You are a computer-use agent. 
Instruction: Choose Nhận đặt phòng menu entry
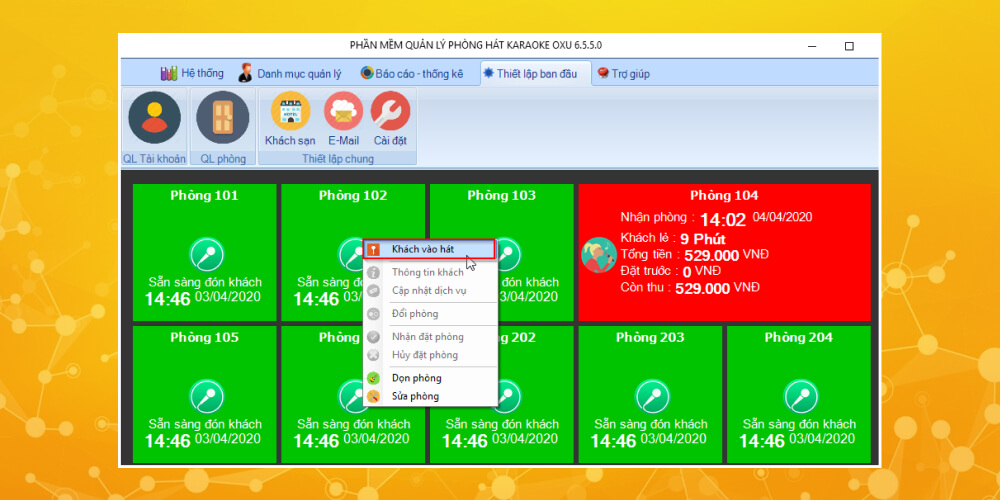click(x=430, y=337)
